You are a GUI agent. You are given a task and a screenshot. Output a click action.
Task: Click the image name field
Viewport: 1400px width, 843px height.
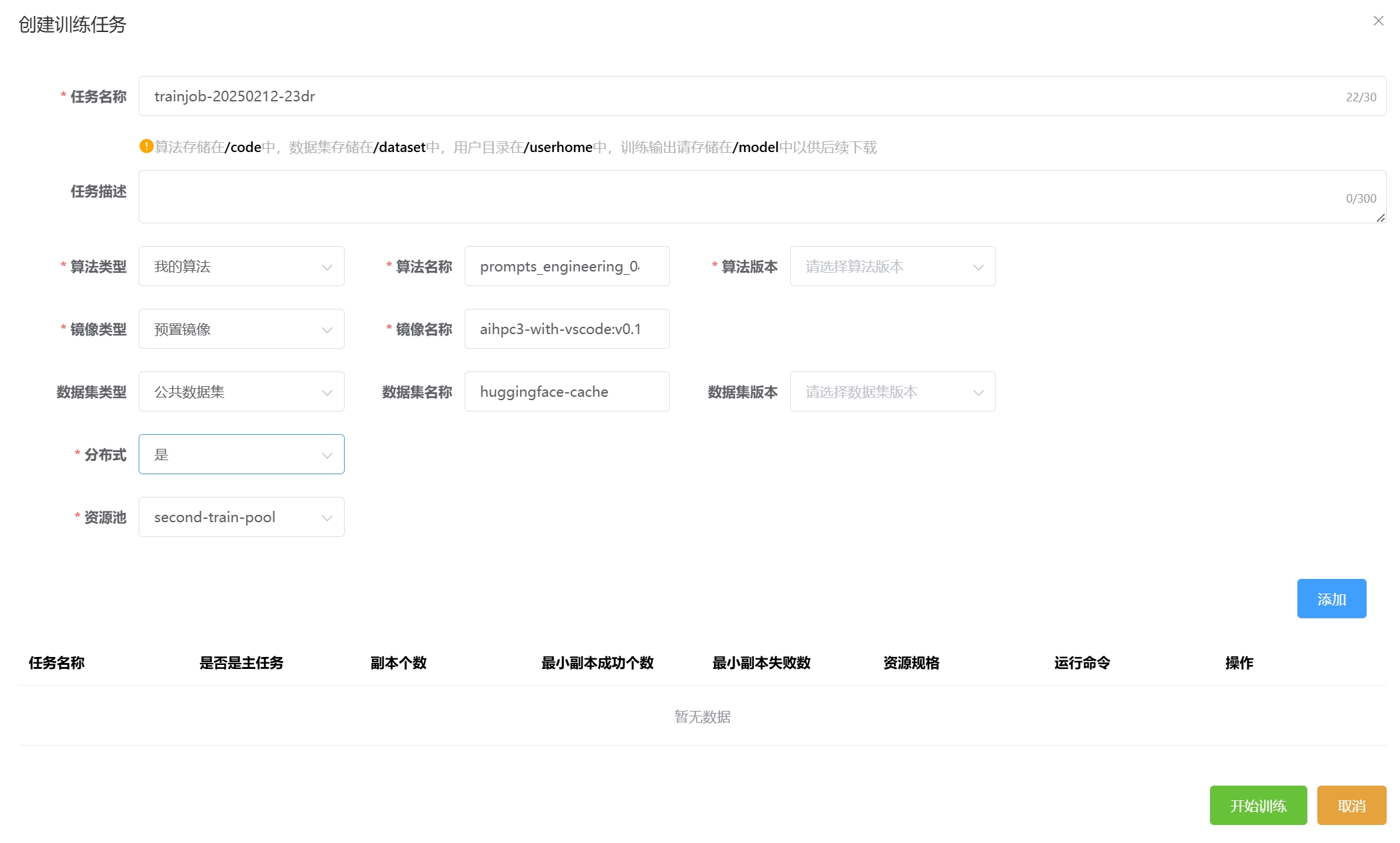(567, 329)
